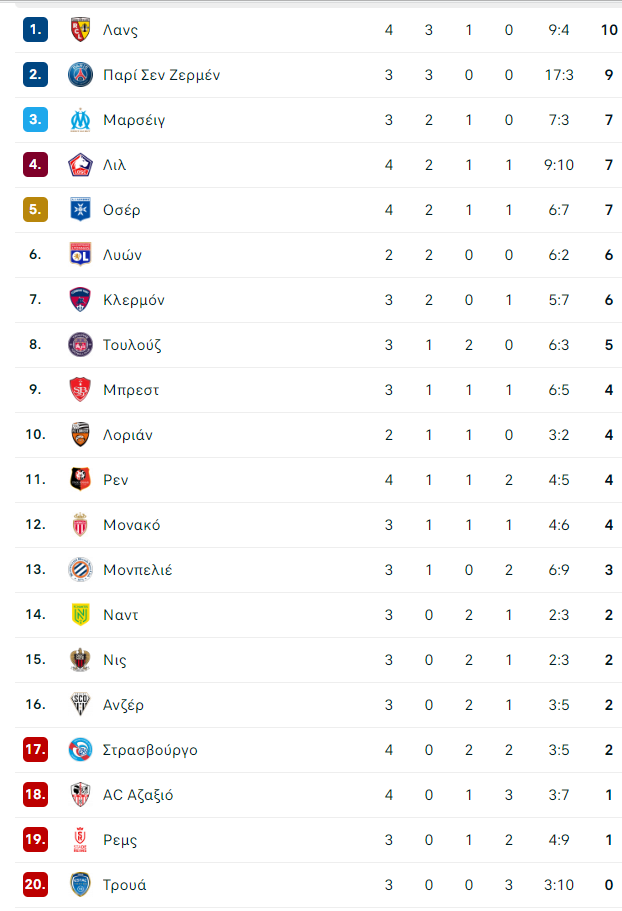This screenshot has width=622, height=911.
Task: Click the gold rank 5 badge
Action: click(35, 210)
